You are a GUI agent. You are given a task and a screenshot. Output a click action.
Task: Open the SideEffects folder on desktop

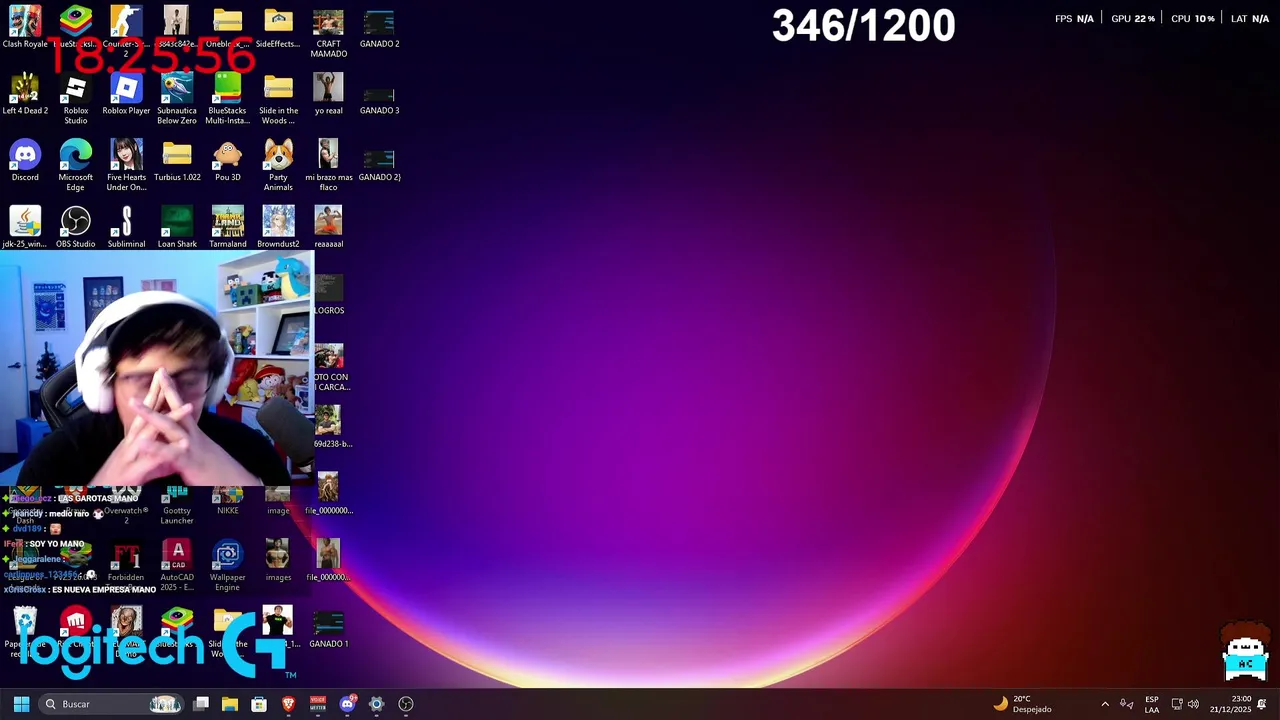pos(278,28)
